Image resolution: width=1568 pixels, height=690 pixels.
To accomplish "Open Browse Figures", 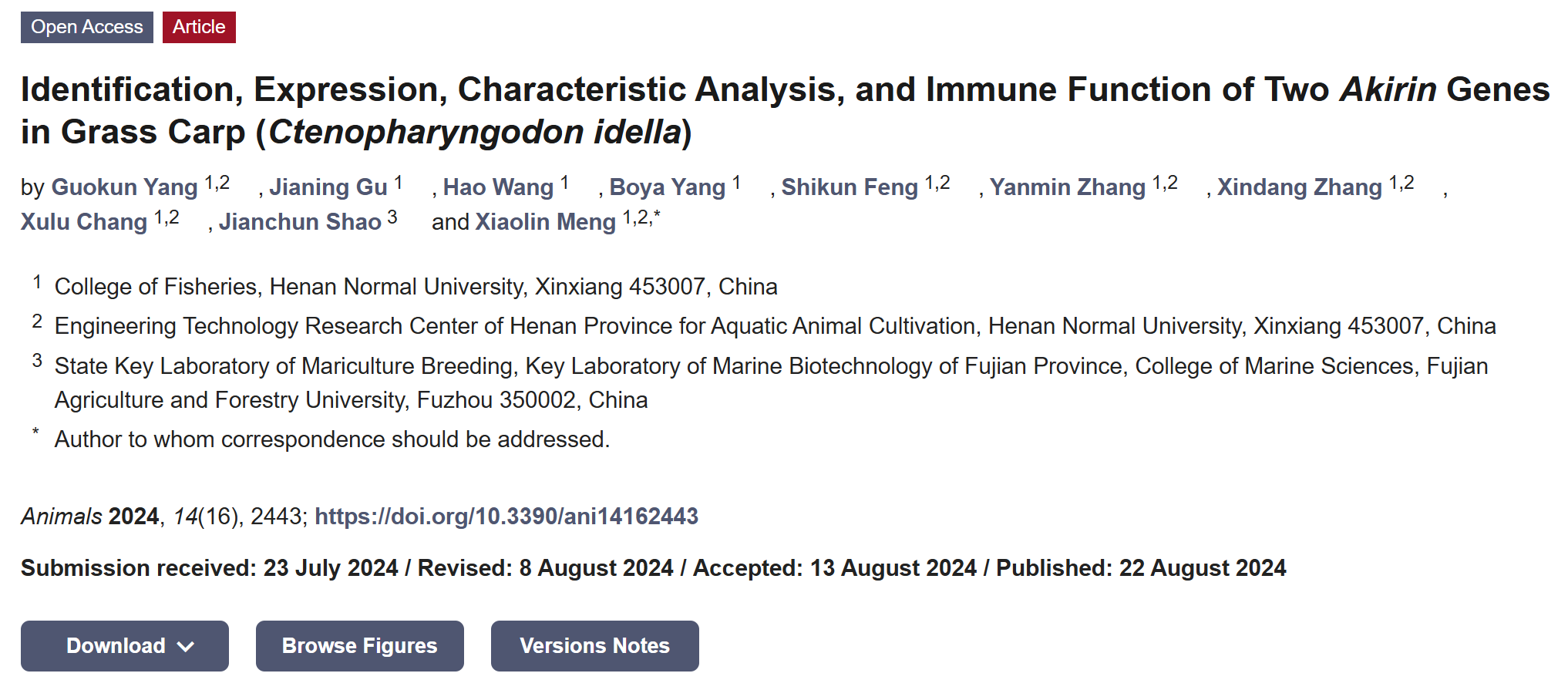I will [x=359, y=646].
